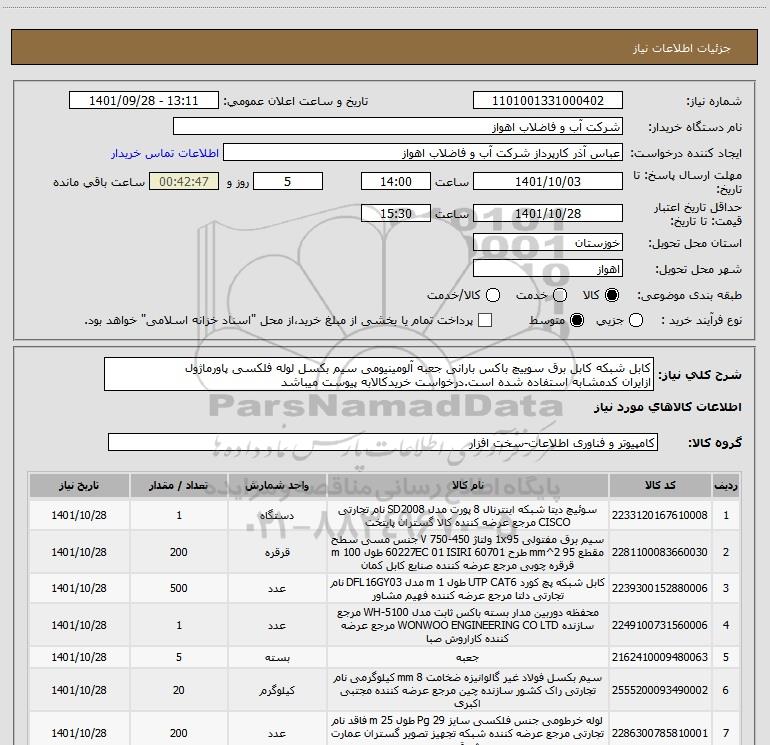Click the general description text box
The width and height of the screenshot is (770, 745).
(379, 374)
